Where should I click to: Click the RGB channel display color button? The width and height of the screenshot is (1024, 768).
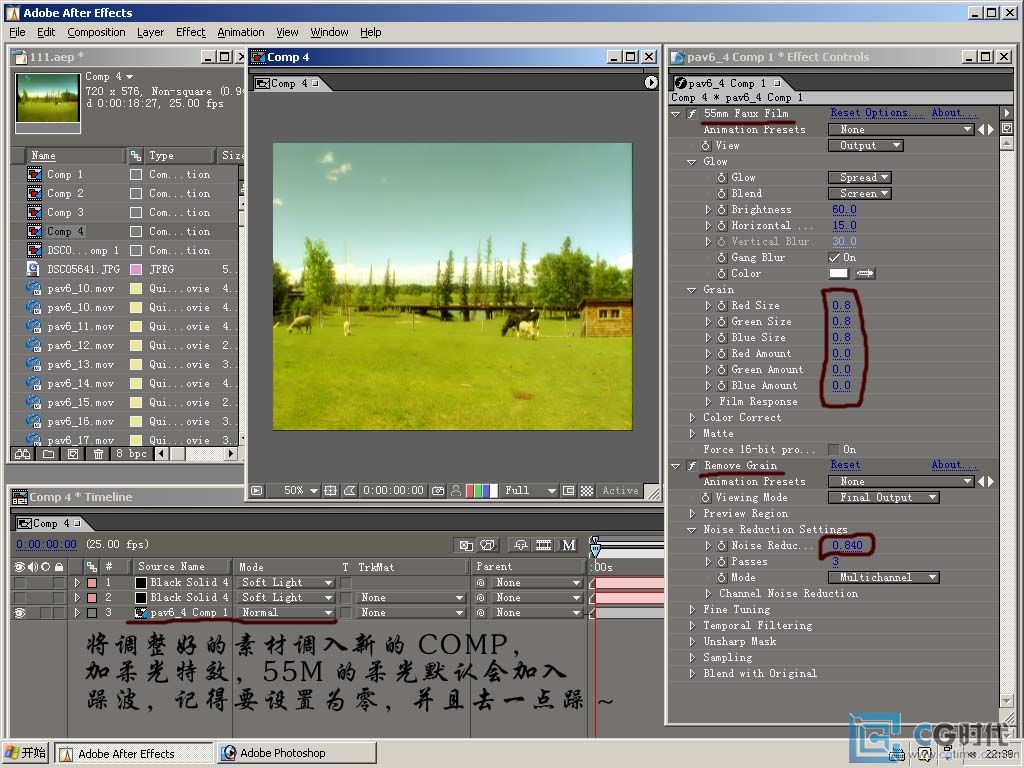(x=481, y=490)
